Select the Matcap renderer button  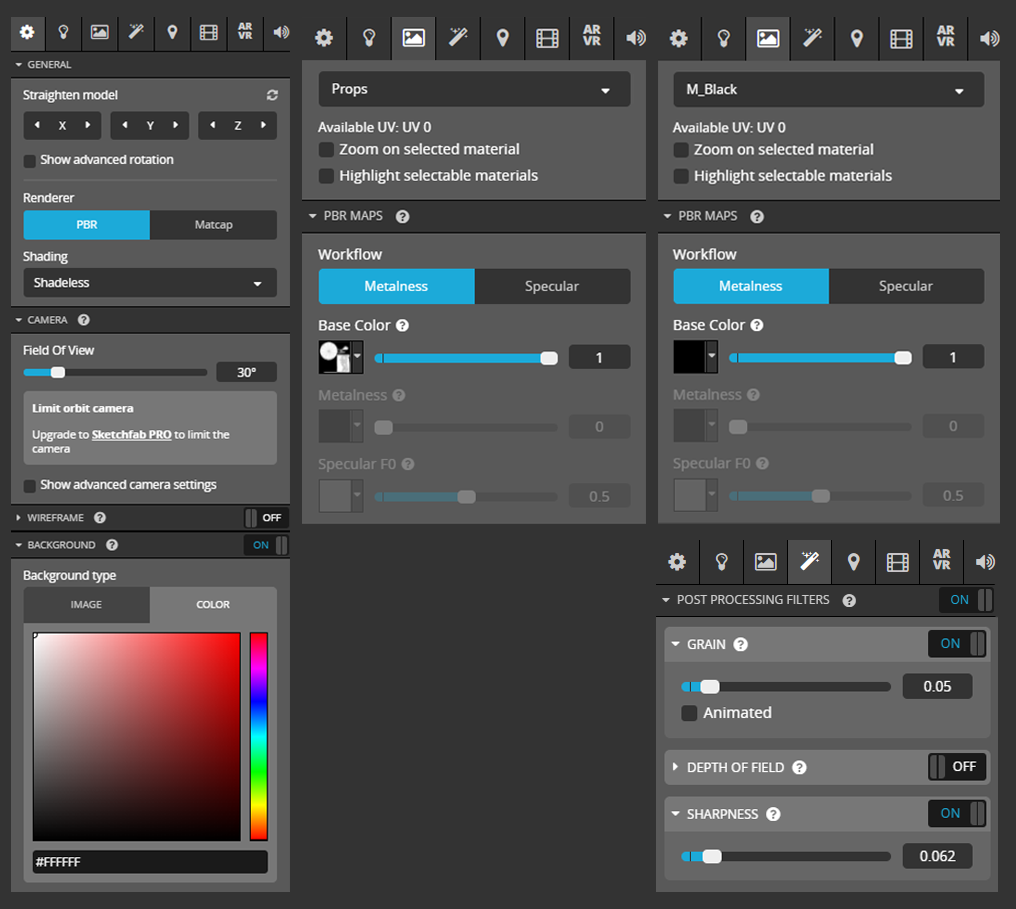click(213, 225)
